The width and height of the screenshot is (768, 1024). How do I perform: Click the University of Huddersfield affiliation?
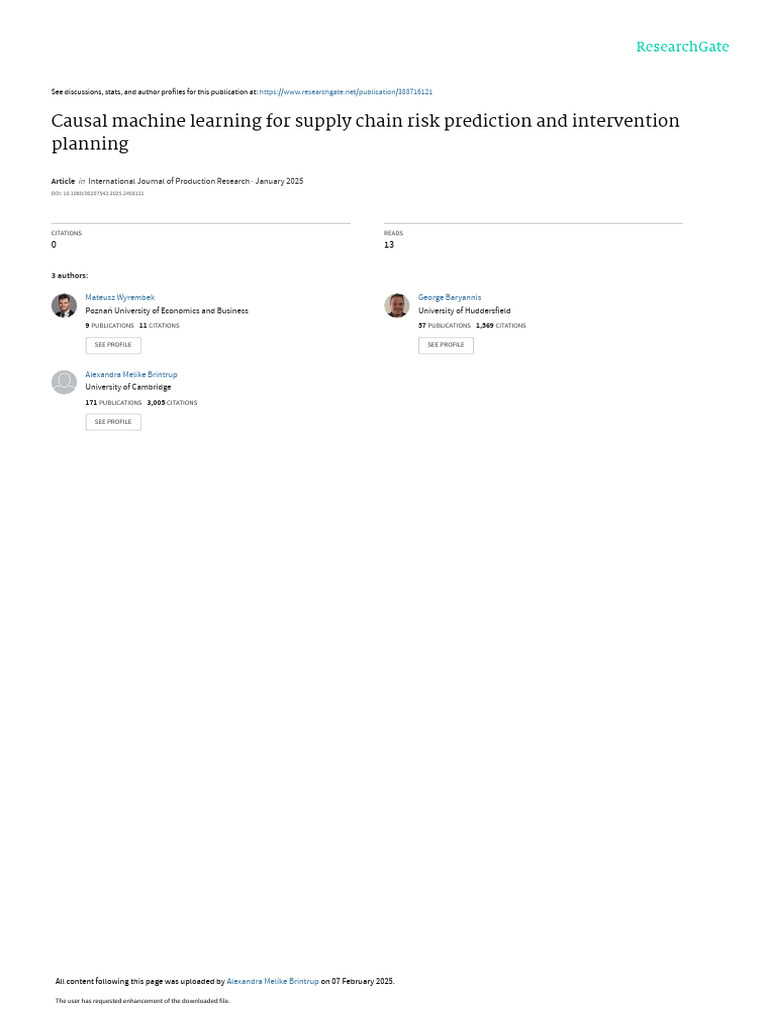click(x=464, y=311)
